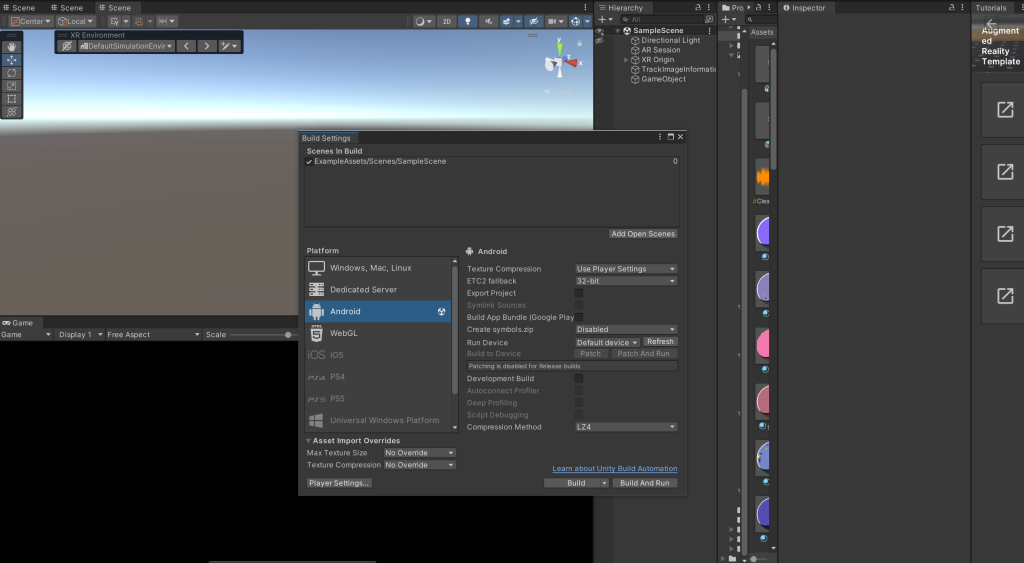
Task: Collapse Asset Import Overrides section
Action: click(309, 441)
